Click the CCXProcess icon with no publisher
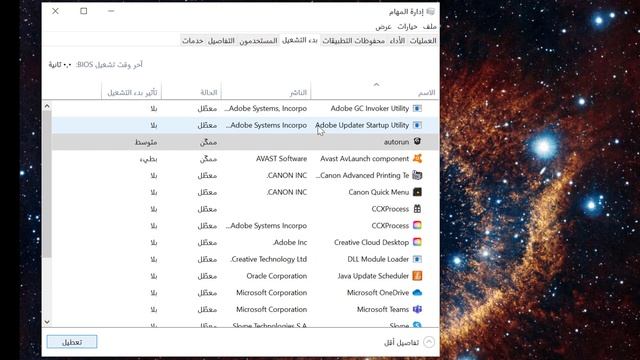640x360 pixels. click(417, 209)
